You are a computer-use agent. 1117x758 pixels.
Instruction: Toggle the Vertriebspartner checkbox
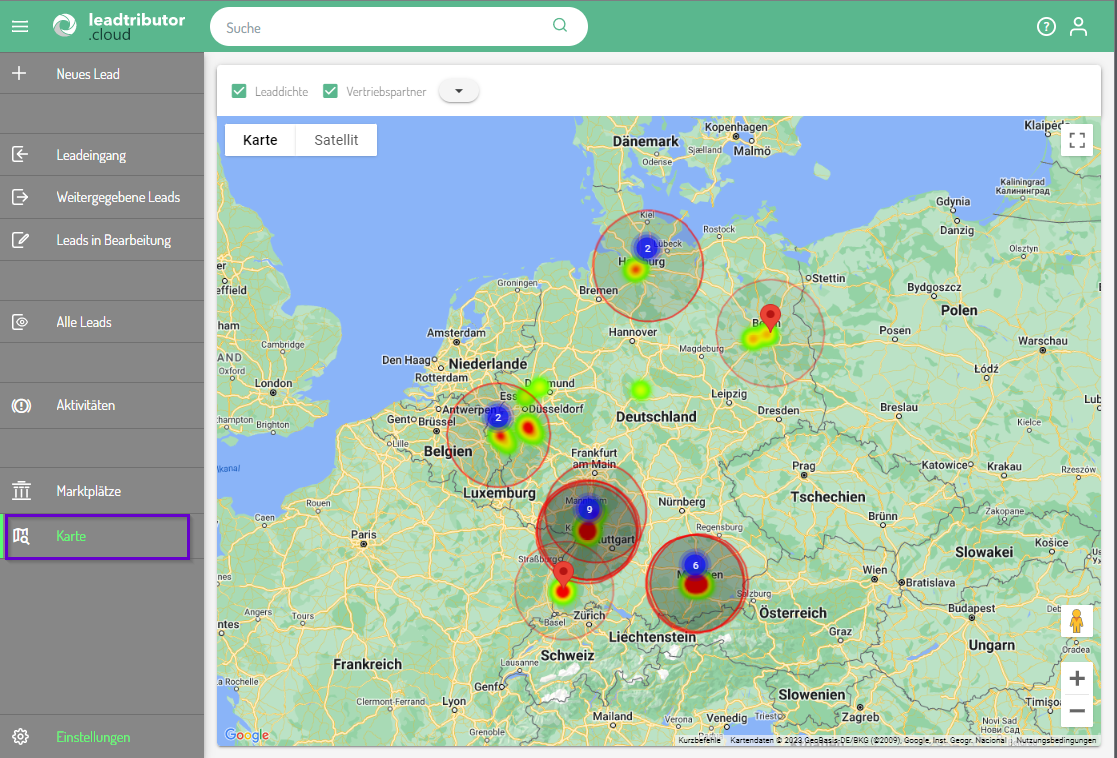tap(331, 91)
